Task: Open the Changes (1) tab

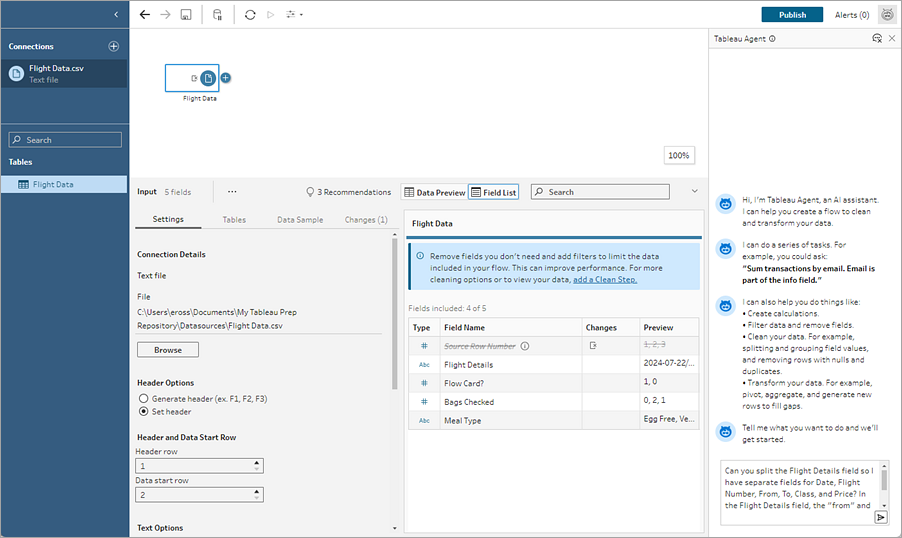Action: coord(366,219)
